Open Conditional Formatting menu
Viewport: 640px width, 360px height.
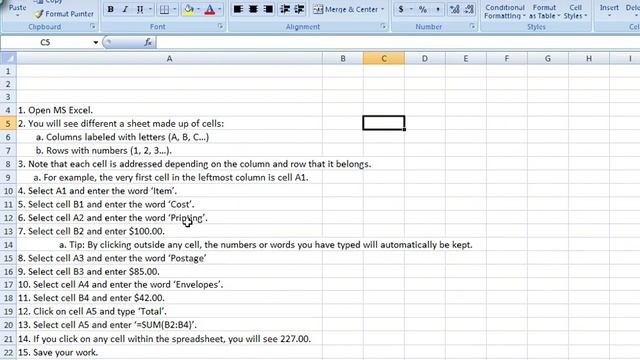[504, 11]
